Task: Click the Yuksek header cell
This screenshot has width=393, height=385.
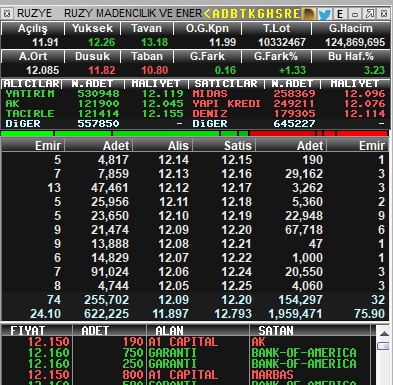Action: [x=92, y=29]
